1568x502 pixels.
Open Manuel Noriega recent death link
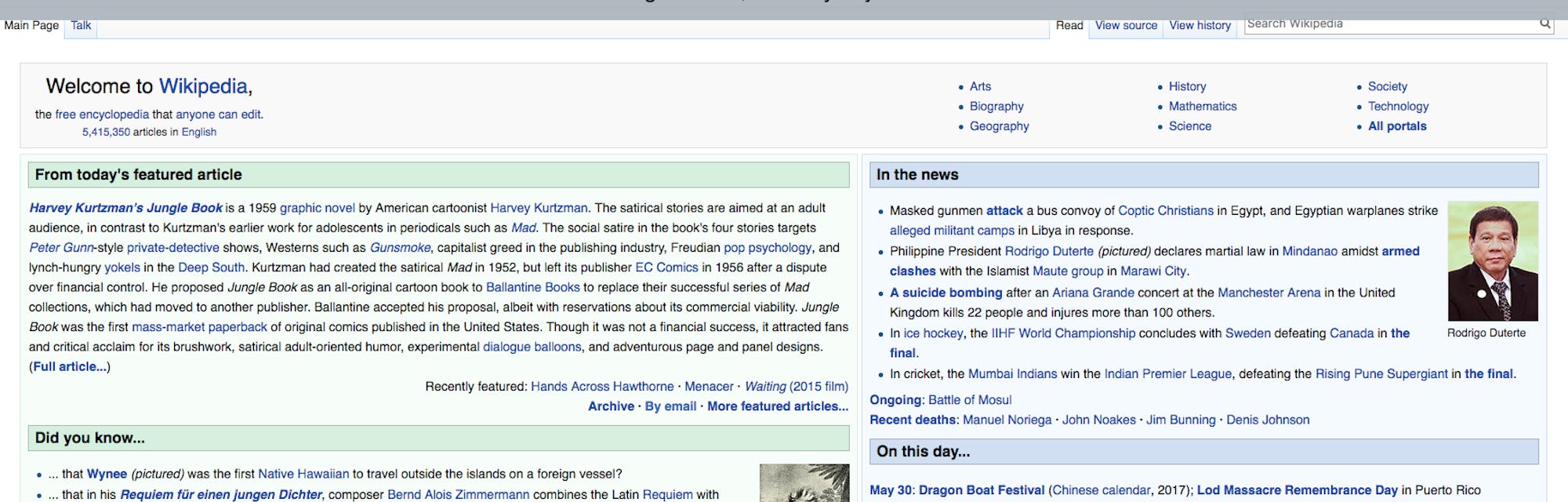1007,420
